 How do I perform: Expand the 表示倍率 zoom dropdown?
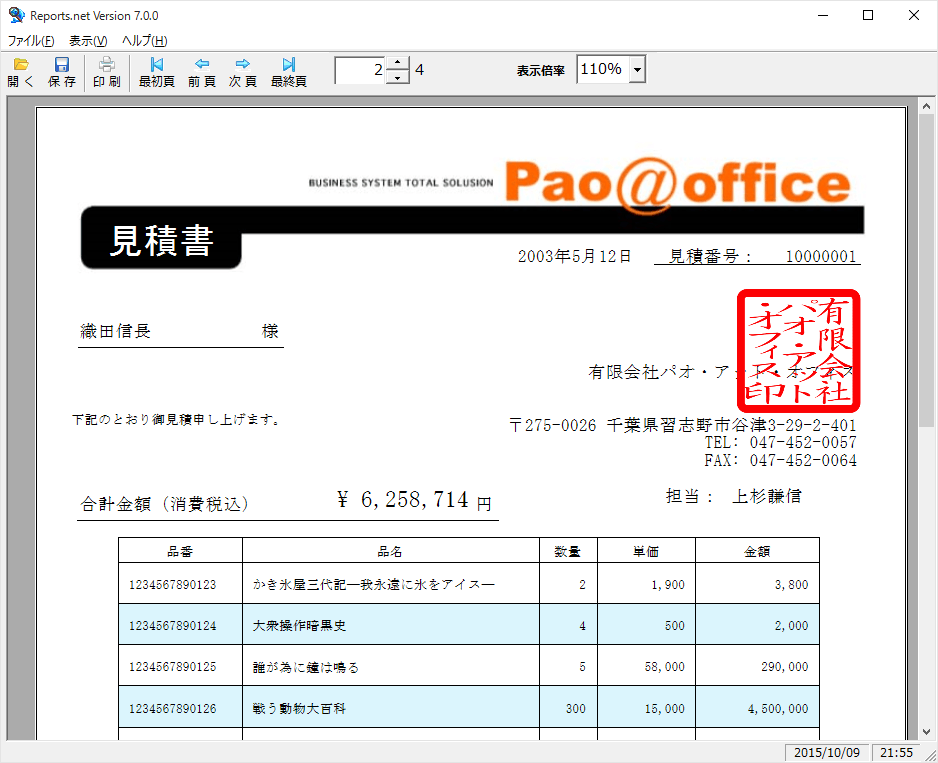[637, 70]
